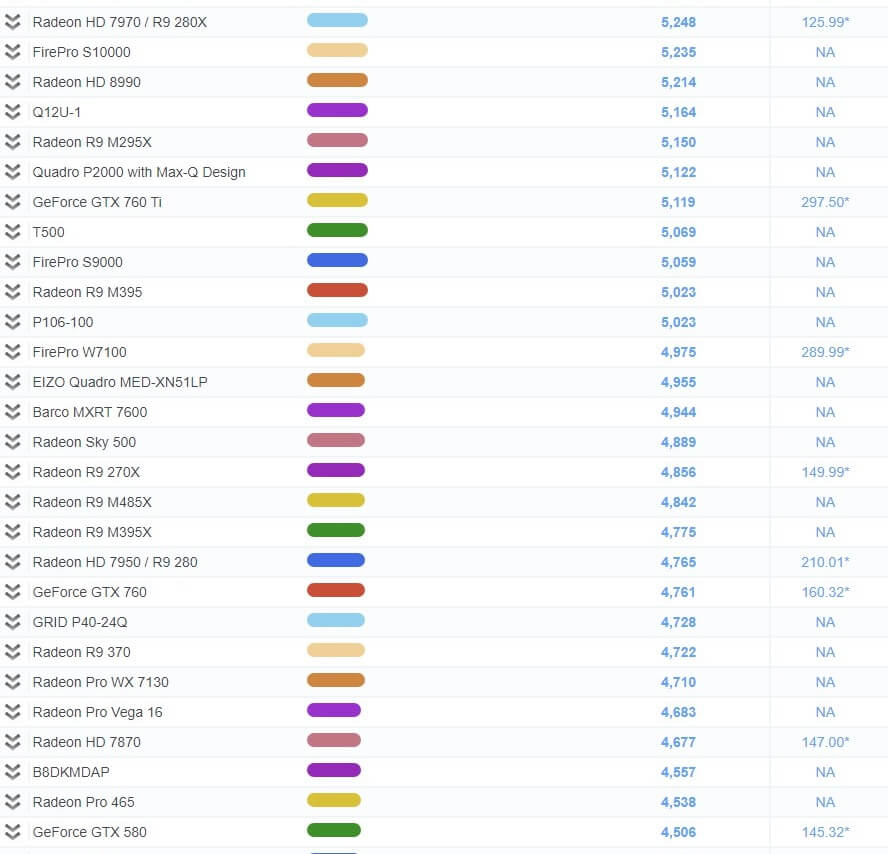
Task: Open the Radeon Pro 465 link
Action: pos(83,802)
